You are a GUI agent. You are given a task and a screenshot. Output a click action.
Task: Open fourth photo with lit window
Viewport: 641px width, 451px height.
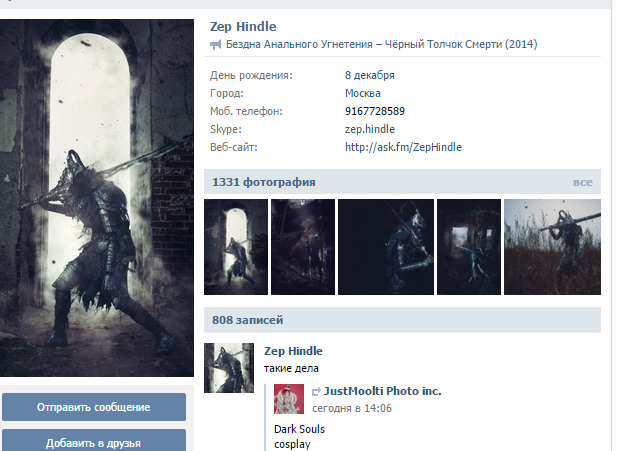[469, 247]
